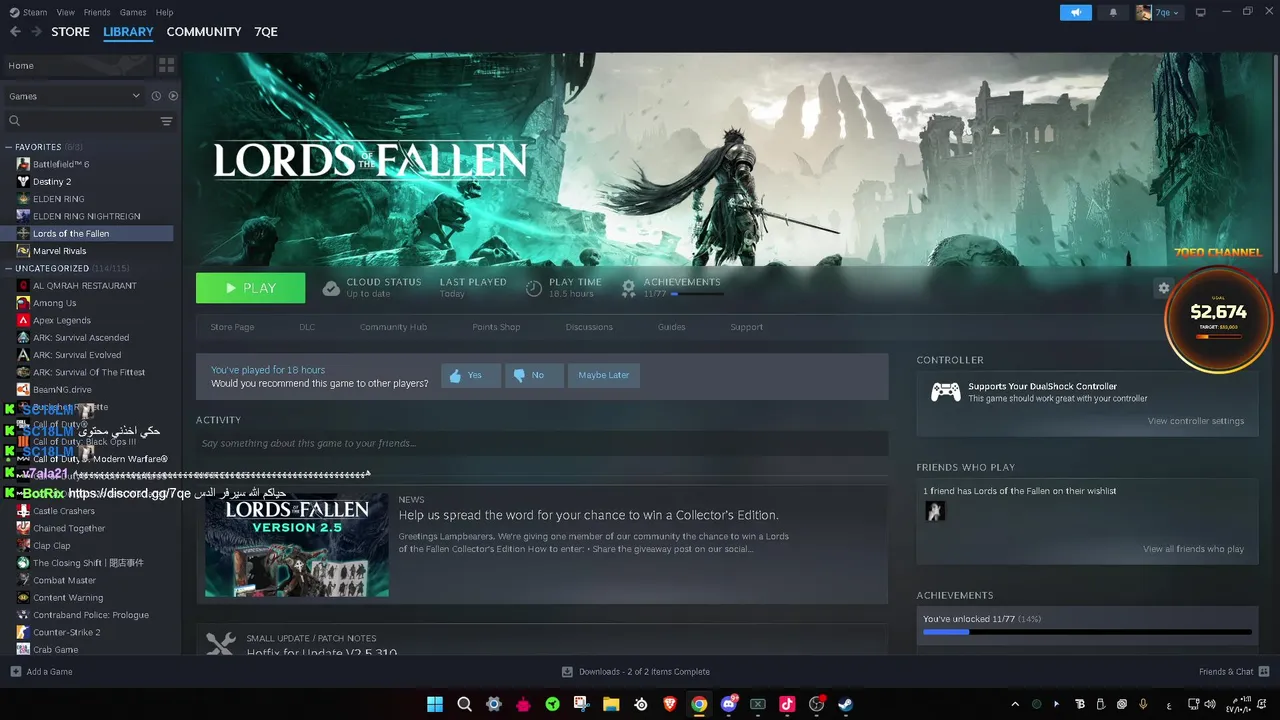
Task: Open the Points Shop link
Action: pos(496,327)
